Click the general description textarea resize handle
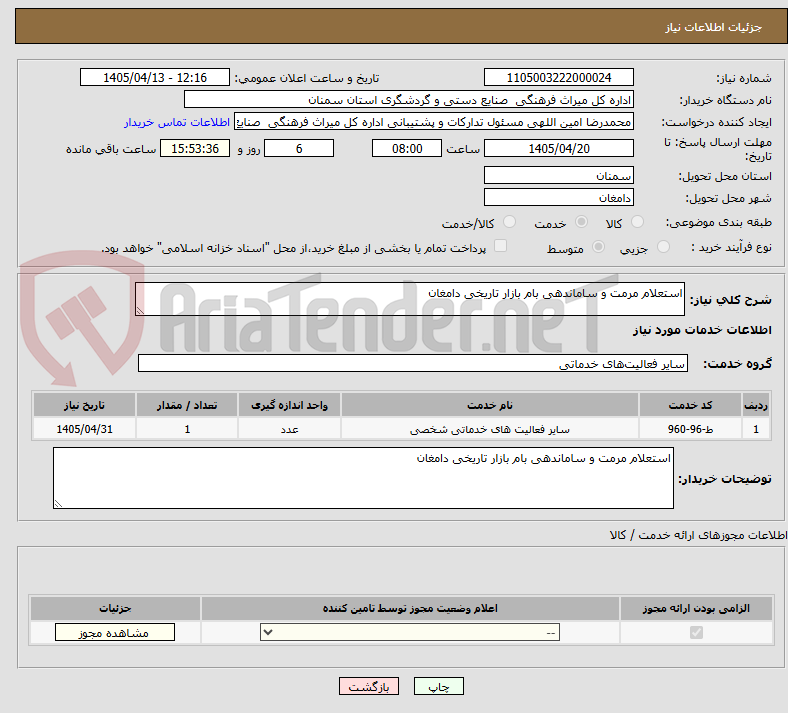This screenshot has width=788, height=713. pos(140,311)
